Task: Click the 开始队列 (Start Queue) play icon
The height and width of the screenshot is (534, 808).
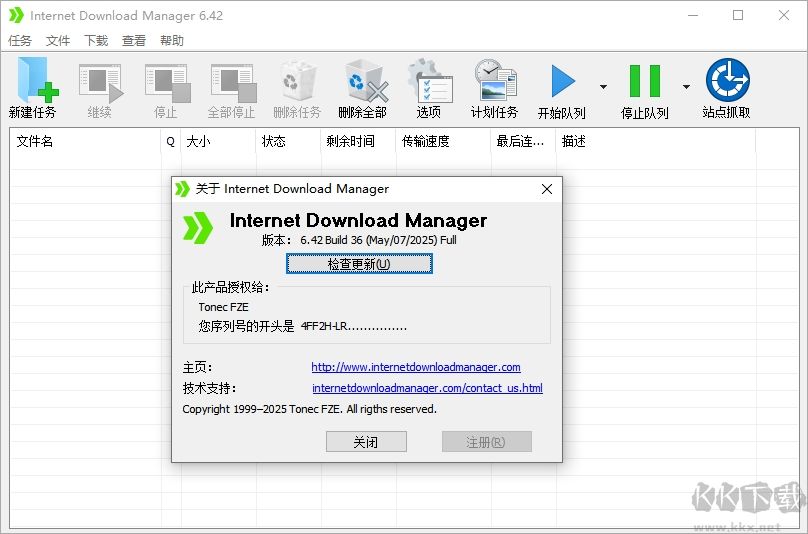Action: pyautogui.click(x=562, y=82)
